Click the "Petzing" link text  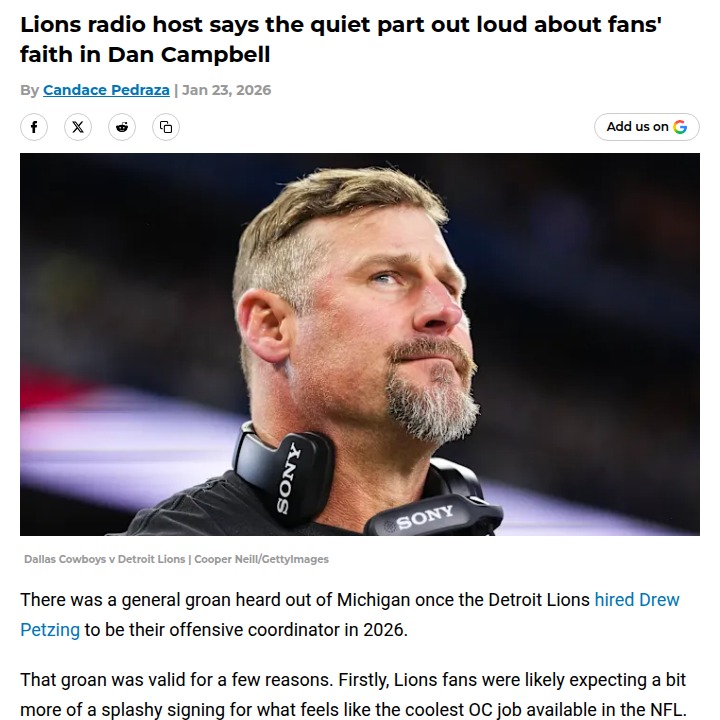(50, 630)
